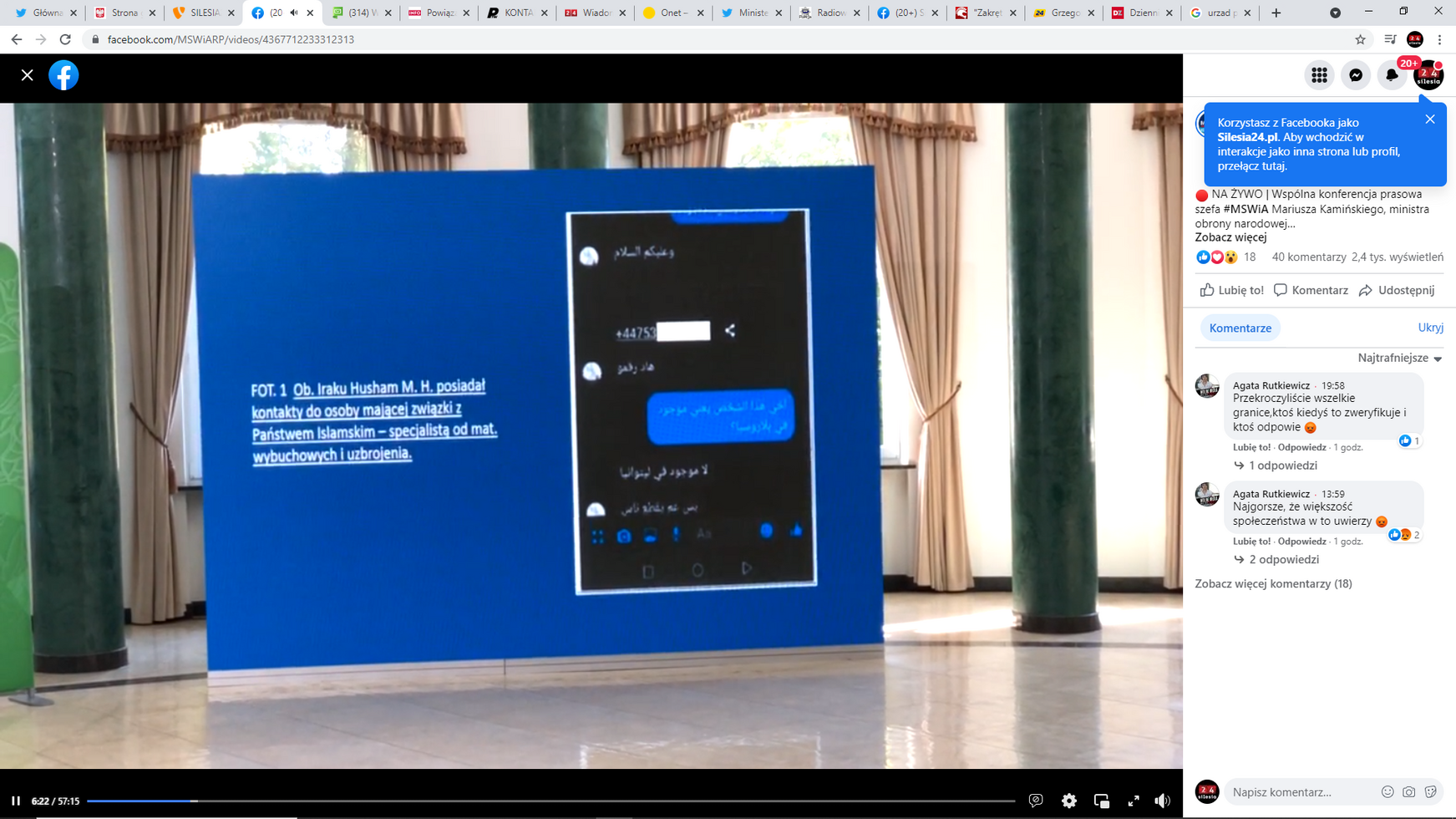Dismiss the 'Korzystasz z Facebooka jako' tooltip
Viewport: 1456px width, 819px height.
[1430, 120]
